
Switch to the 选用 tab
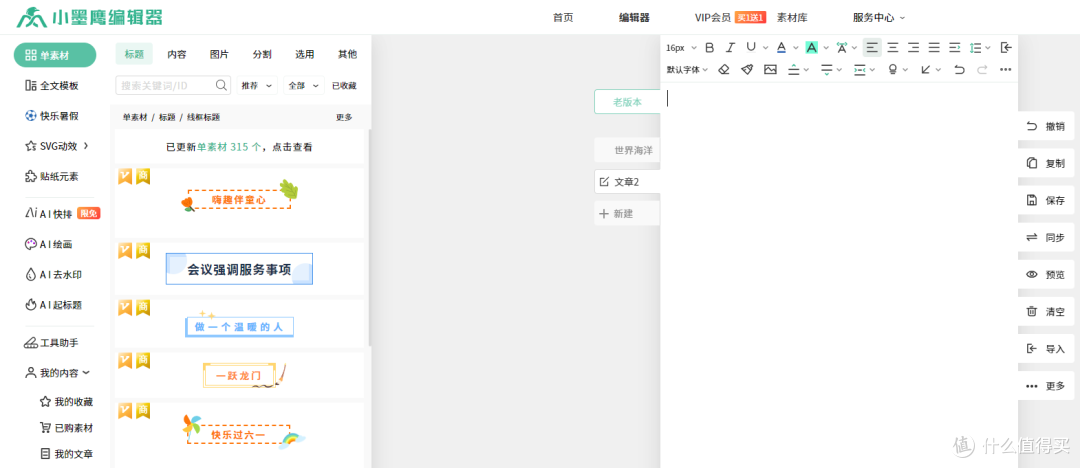304,54
